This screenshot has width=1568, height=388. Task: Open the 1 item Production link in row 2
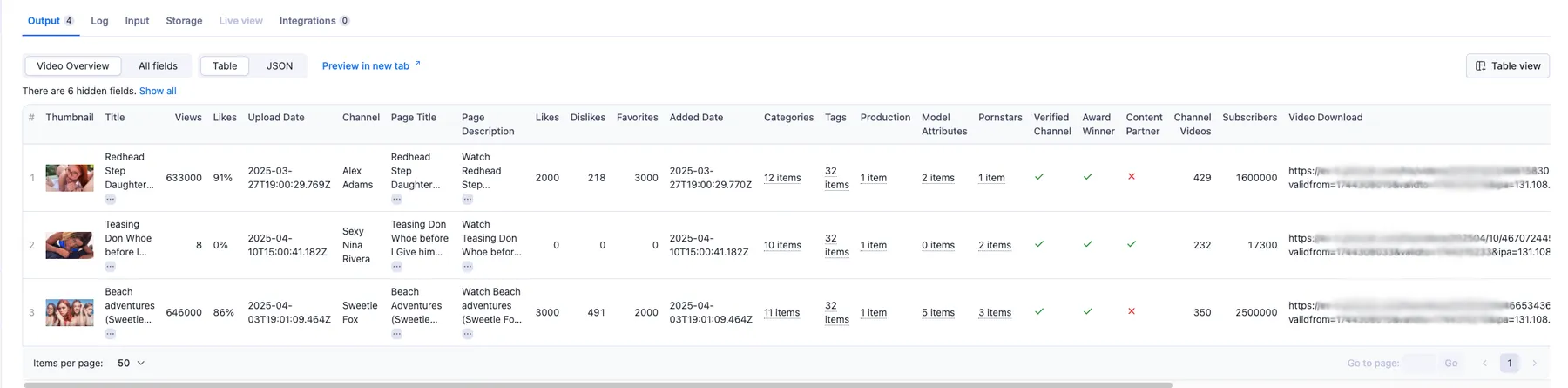[x=874, y=245]
